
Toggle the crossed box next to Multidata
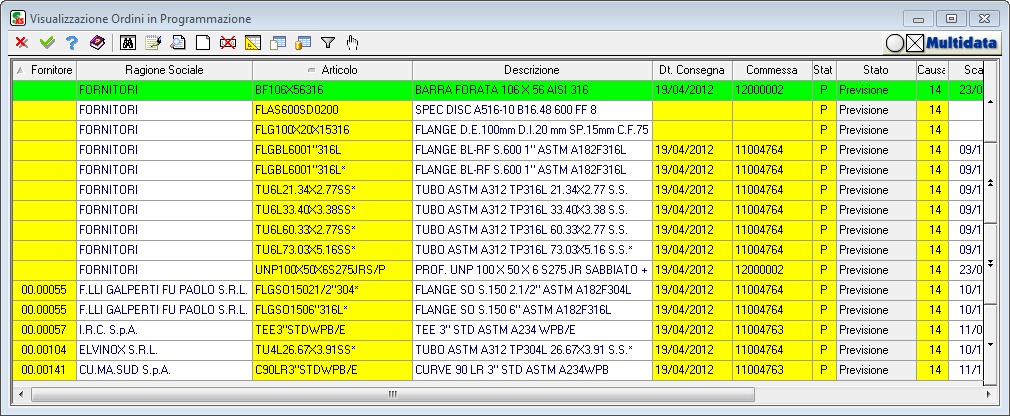(915, 43)
